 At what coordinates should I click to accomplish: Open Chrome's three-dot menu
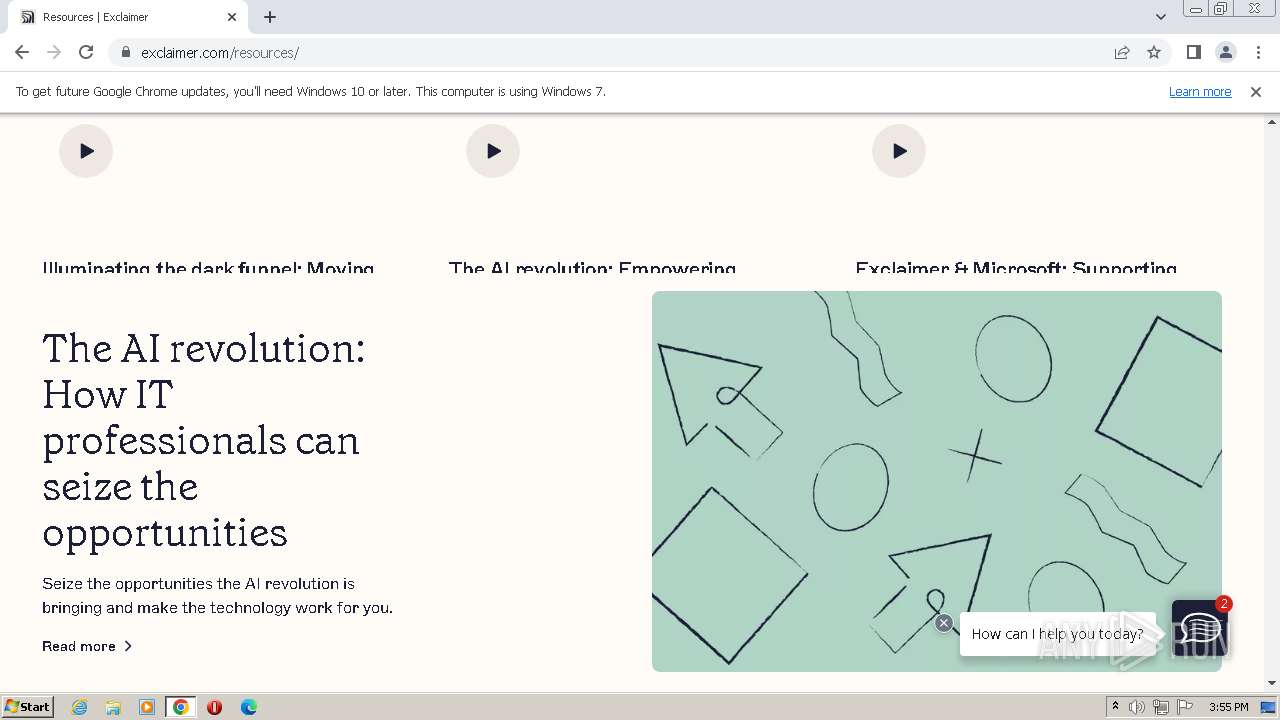tap(1257, 52)
